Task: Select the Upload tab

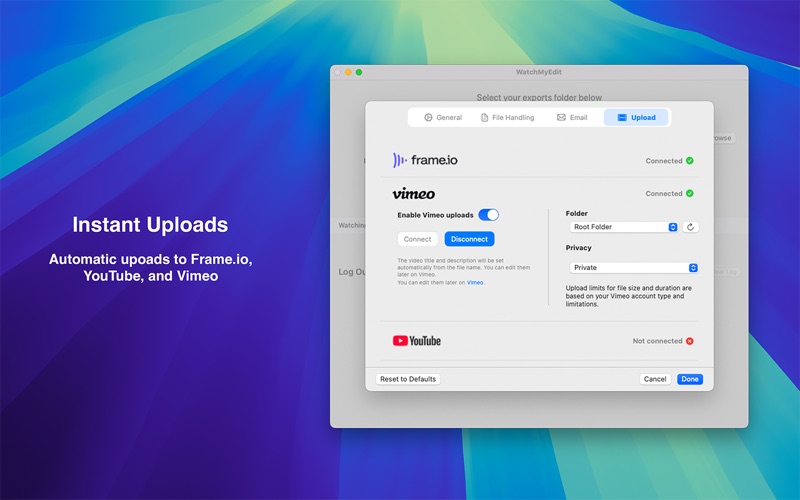Action: [x=636, y=117]
